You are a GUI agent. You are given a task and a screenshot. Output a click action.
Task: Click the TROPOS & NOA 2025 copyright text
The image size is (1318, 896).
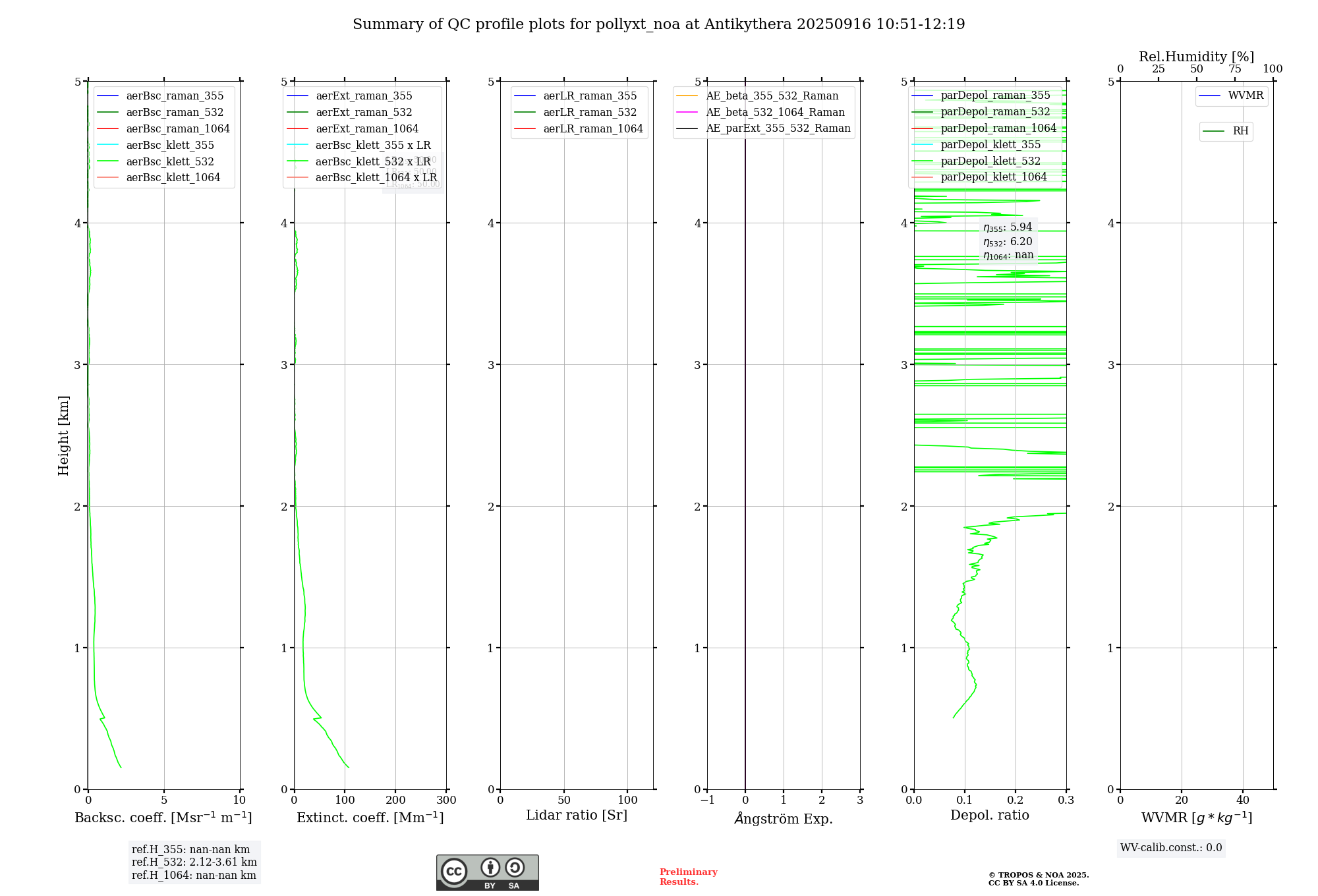tap(1039, 876)
